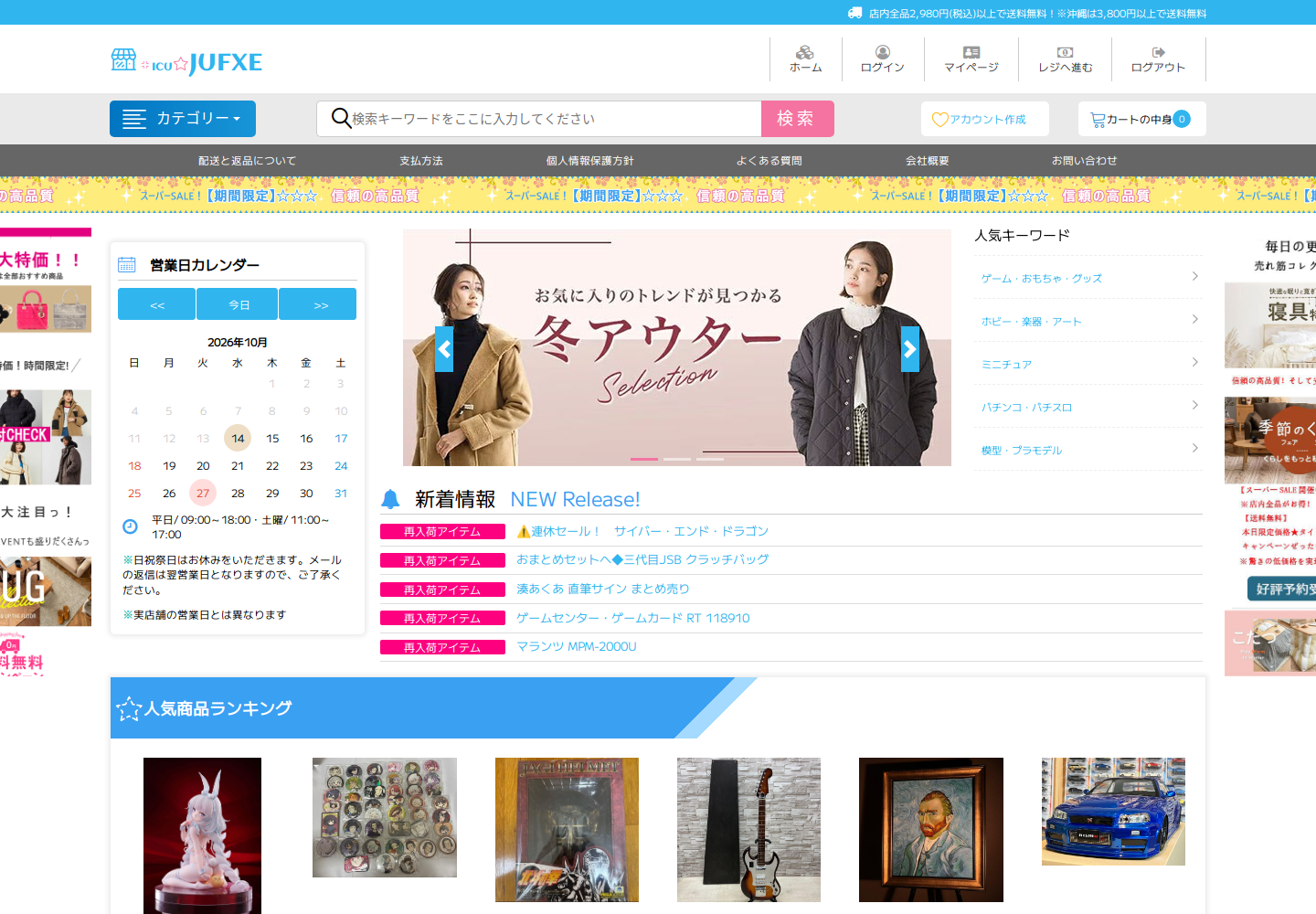Show previous banner slide arrow
Screen dimensions: 1316x914
(444, 349)
